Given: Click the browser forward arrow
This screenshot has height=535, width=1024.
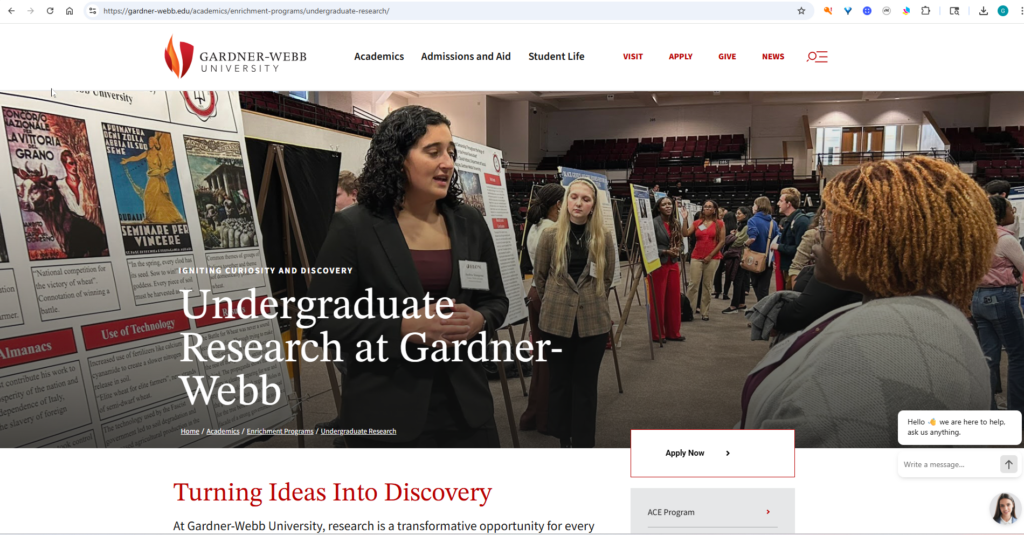Looking at the screenshot, I should 30,11.
